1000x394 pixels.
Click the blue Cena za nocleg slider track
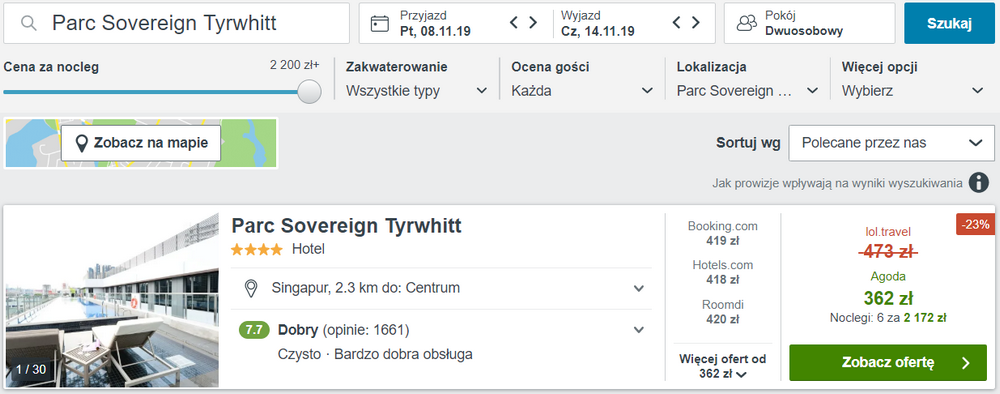[x=152, y=92]
